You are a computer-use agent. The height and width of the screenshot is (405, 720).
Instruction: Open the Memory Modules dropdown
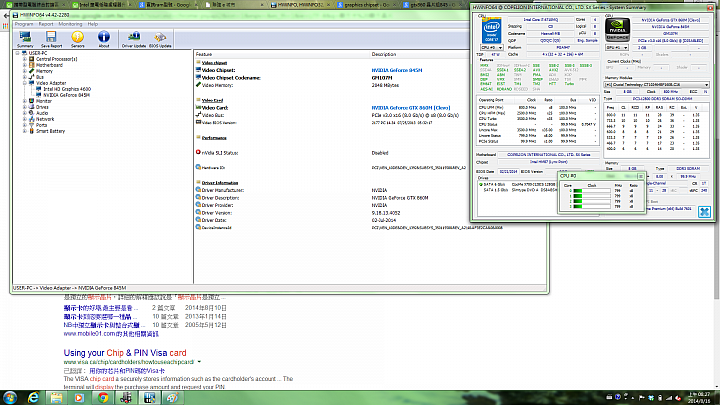(x=657, y=84)
